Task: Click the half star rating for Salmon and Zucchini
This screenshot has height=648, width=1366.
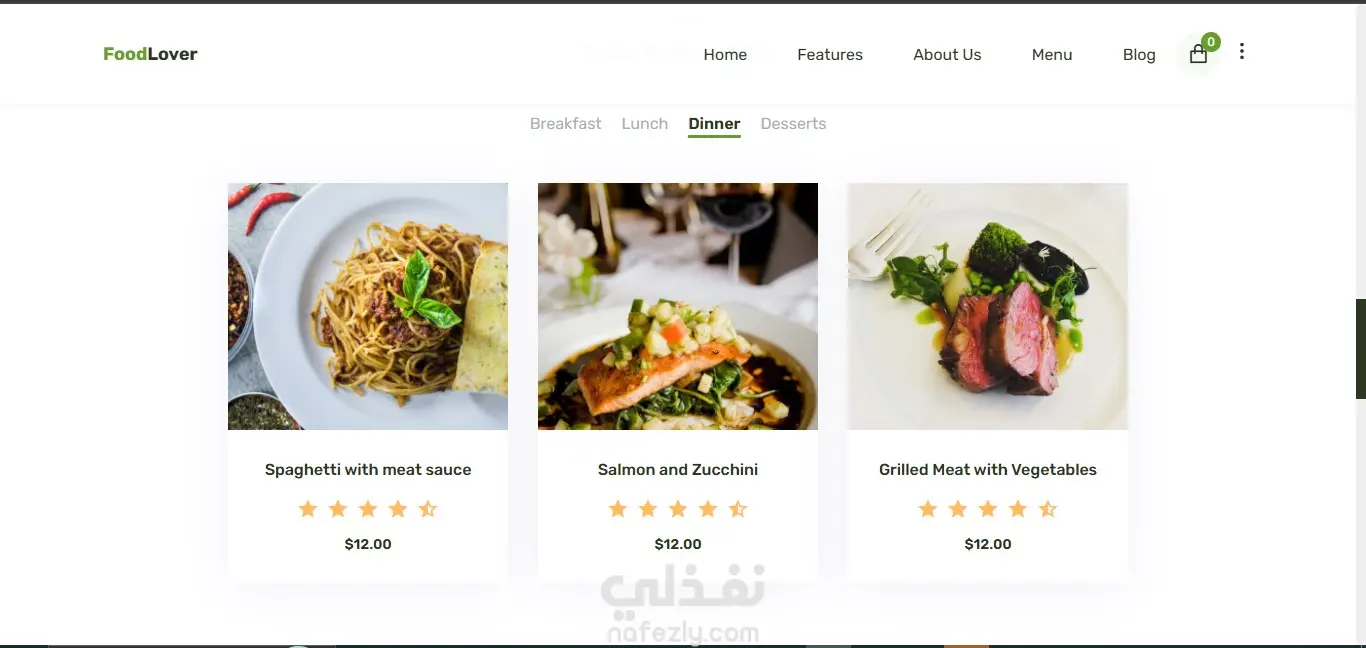Action: coord(738,509)
